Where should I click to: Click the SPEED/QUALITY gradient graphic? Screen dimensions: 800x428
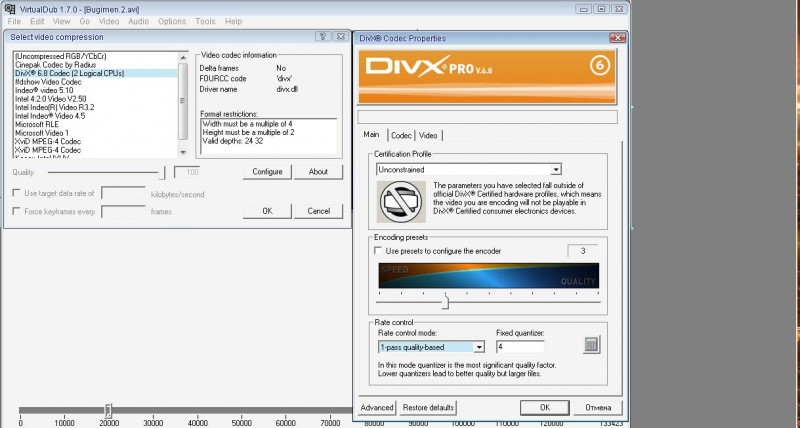pos(488,275)
